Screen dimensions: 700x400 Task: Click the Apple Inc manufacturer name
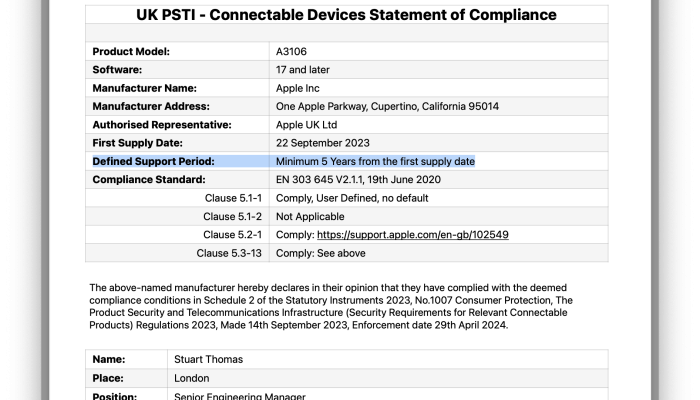tap(298, 88)
